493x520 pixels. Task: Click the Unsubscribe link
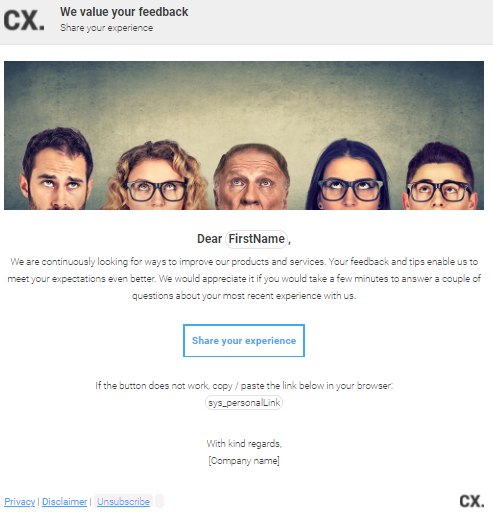(x=123, y=501)
